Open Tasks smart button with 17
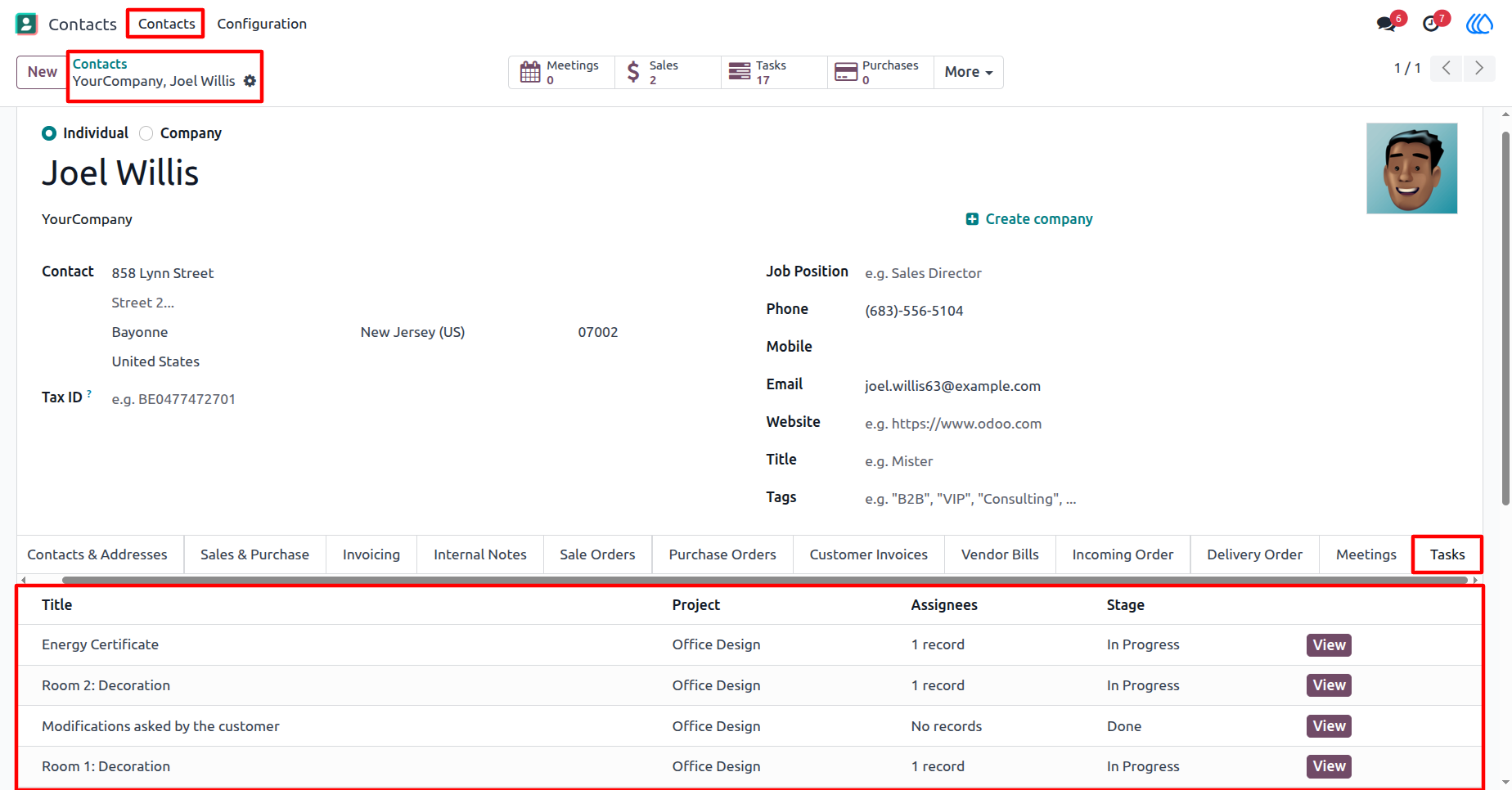The width and height of the screenshot is (1512, 790). [x=774, y=72]
